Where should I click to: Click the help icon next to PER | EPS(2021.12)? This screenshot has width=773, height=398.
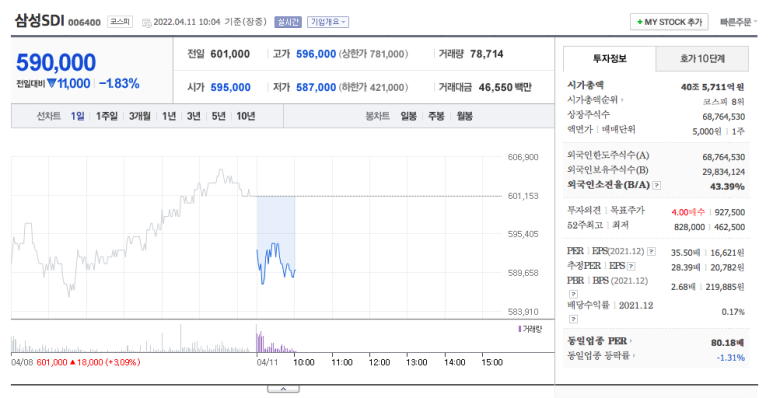pyautogui.click(x=651, y=252)
